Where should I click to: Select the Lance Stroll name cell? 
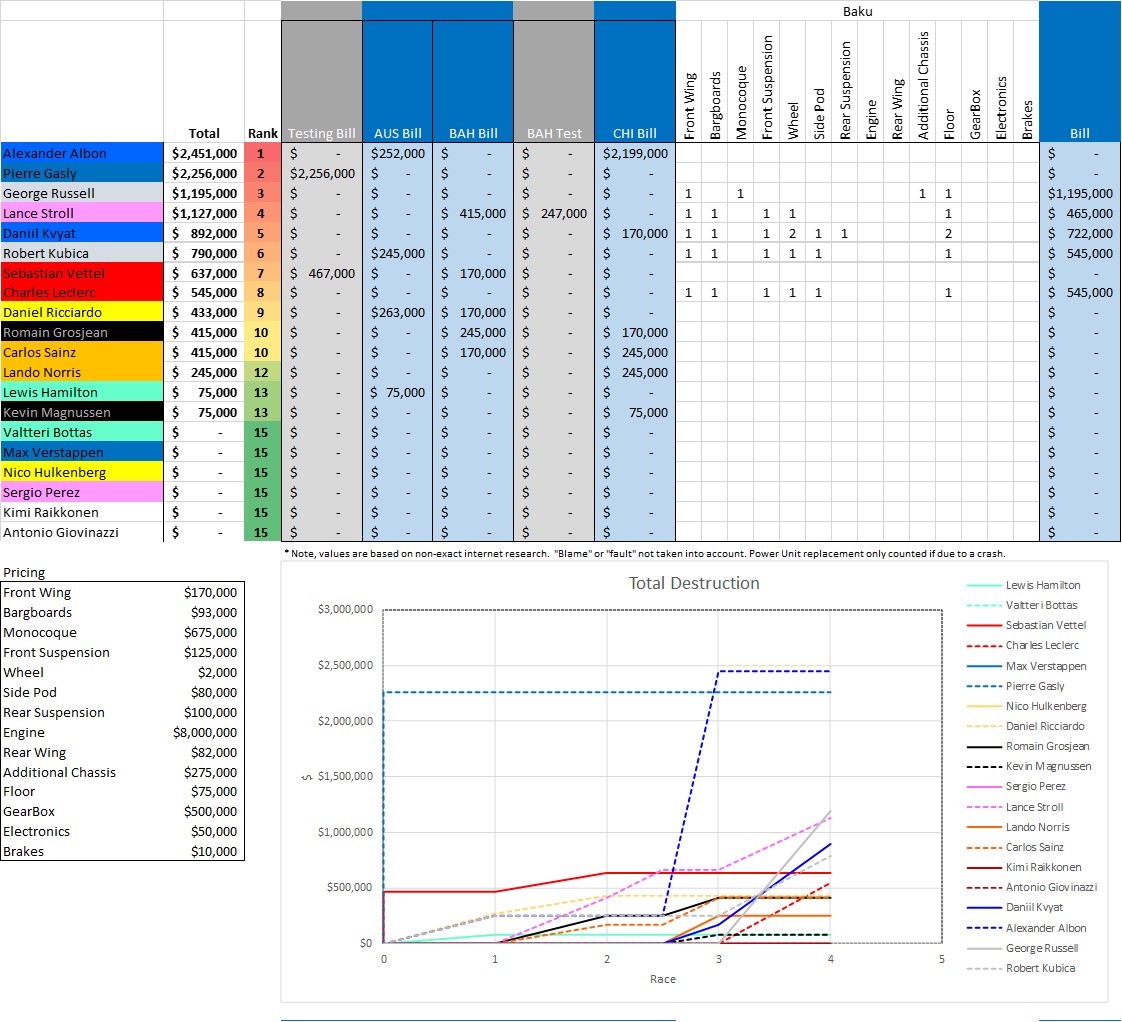point(82,213)
